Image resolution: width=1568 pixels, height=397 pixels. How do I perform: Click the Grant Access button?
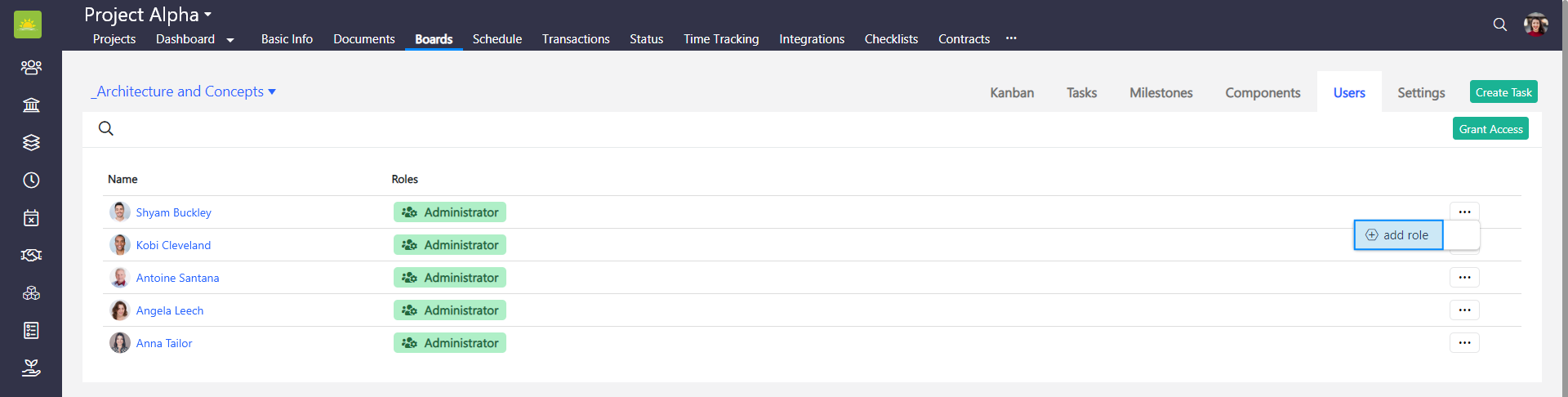pyautogui.click(x=1490, y=129)
